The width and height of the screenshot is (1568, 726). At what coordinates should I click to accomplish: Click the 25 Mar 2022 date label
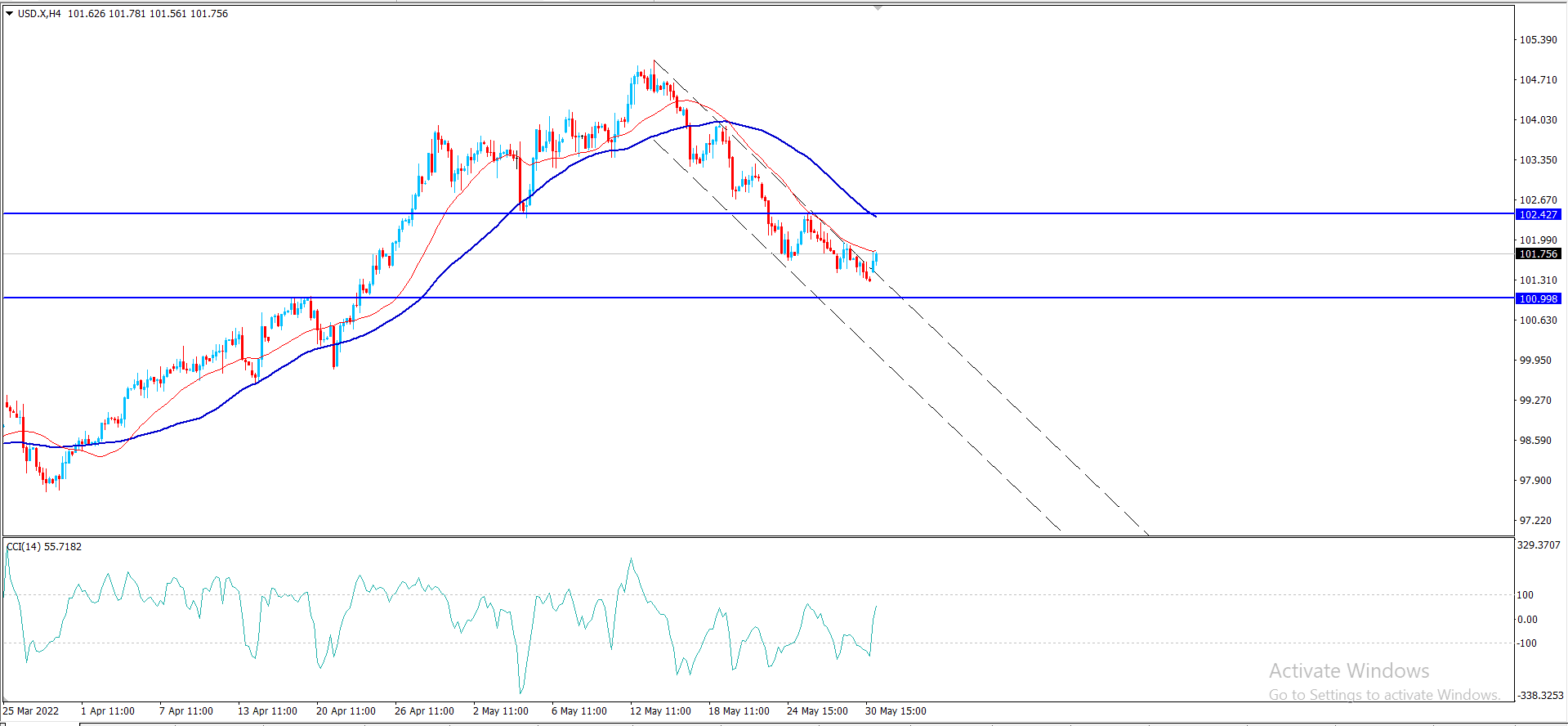click(31, 711)
